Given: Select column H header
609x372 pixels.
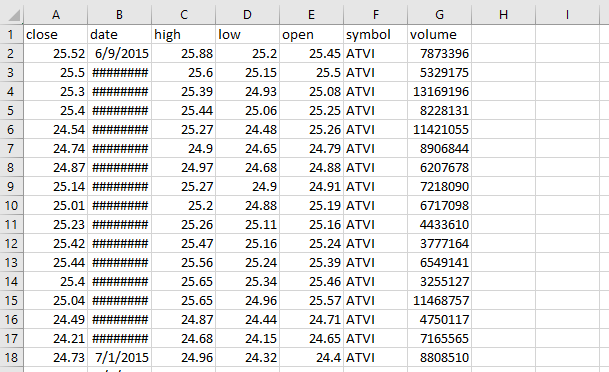Looking at the screenshot, I should pyautogui.click(x=503, y=15).
